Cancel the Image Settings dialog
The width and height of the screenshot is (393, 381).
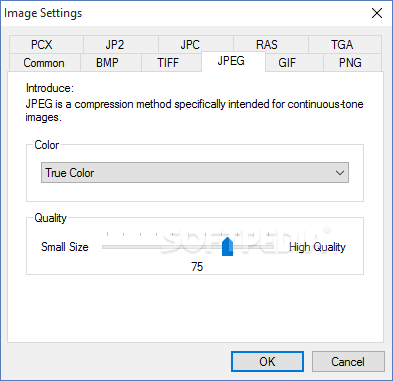(348, 362)
